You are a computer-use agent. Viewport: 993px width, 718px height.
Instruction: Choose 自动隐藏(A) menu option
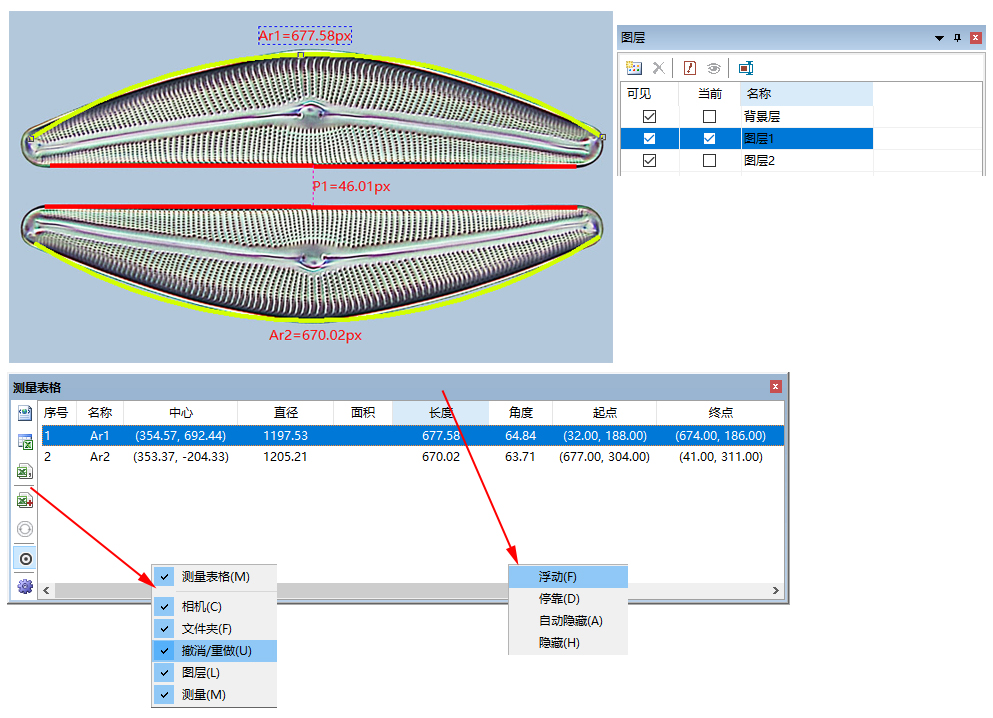[x=568, y=621]
